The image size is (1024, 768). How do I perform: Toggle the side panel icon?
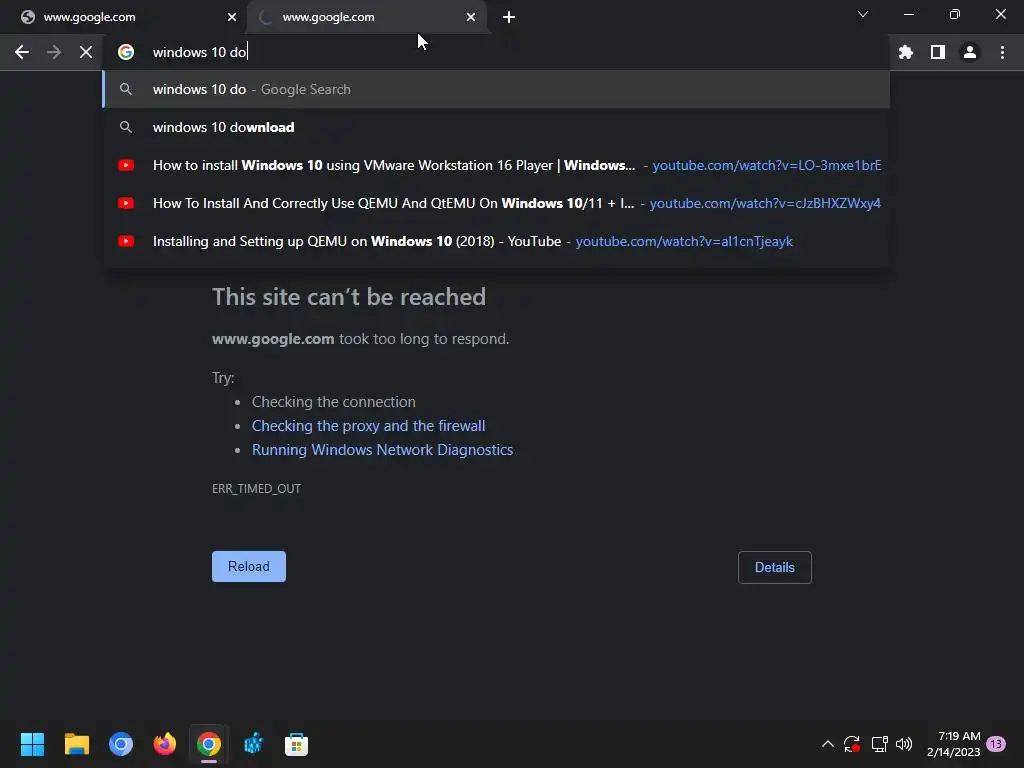(x=938, y=52)
